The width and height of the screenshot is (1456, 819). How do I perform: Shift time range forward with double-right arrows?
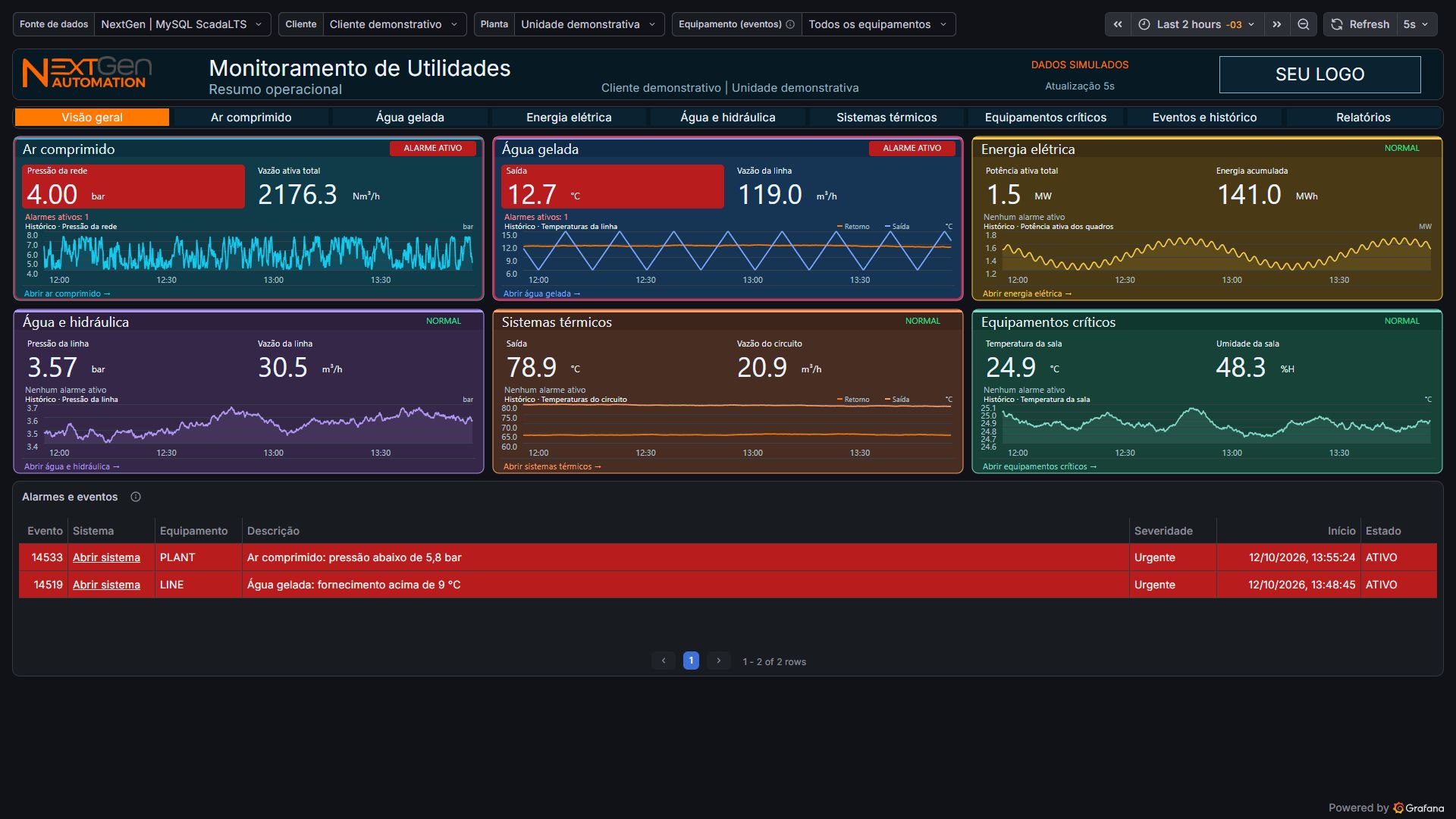1277,24
